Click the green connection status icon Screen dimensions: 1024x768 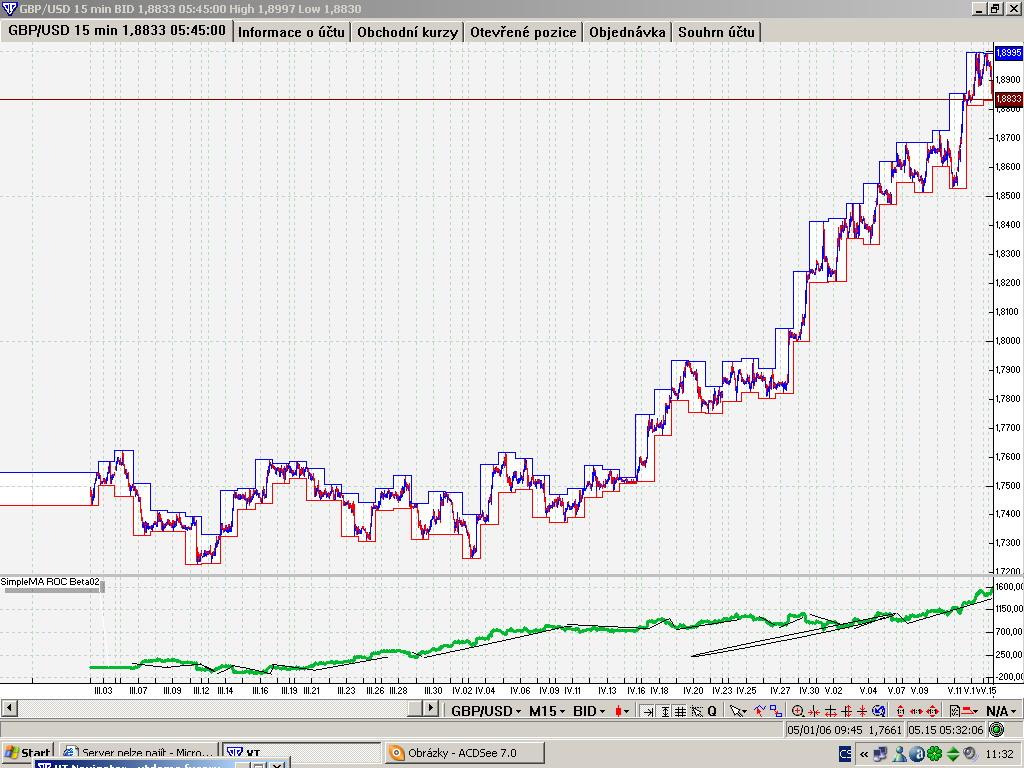coord(997,729)
